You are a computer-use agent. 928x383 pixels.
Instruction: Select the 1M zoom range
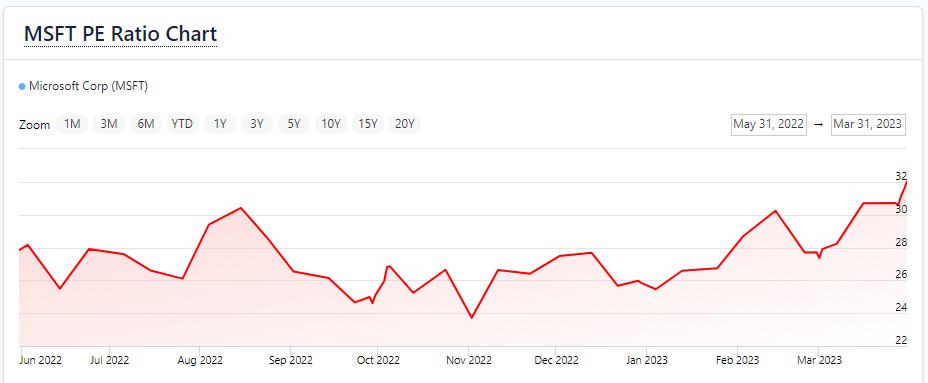pyautogui.click(x=72, y=124)
